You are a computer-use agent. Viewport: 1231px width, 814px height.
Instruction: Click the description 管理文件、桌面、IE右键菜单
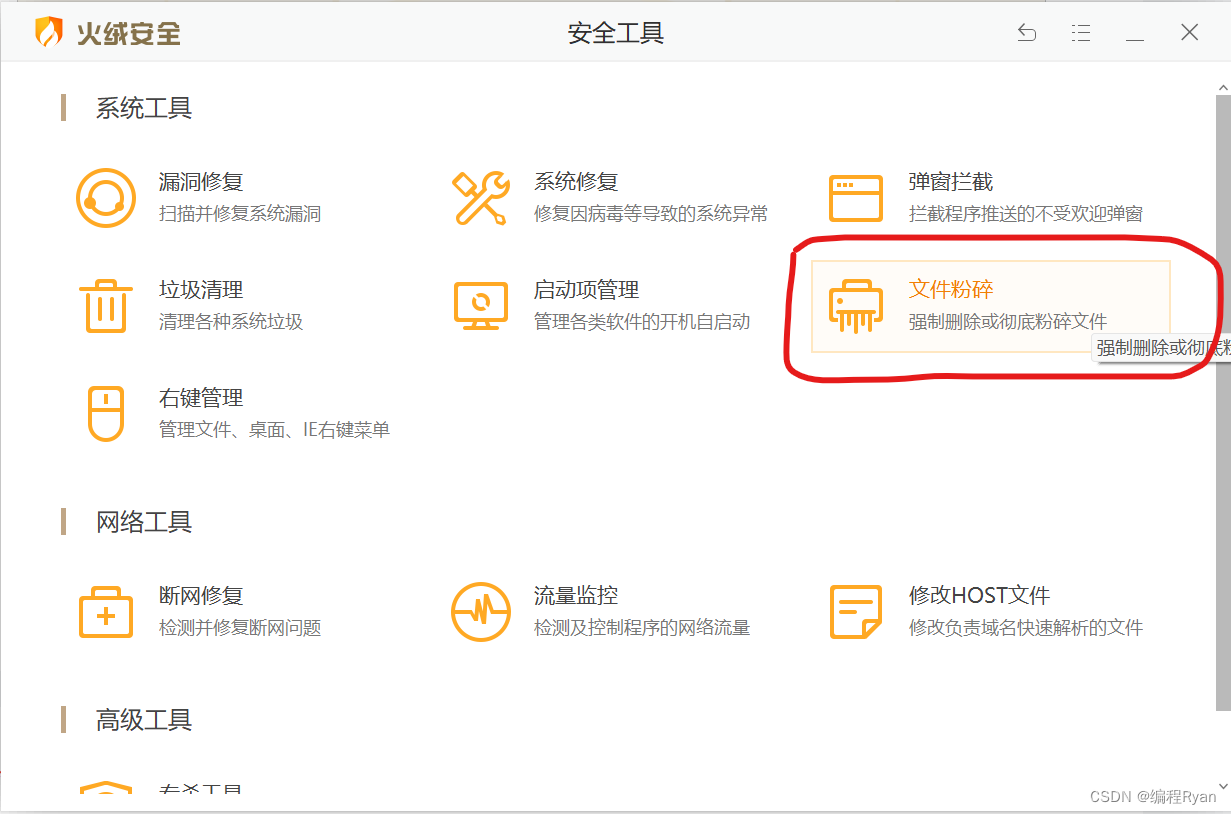(274, 430)
